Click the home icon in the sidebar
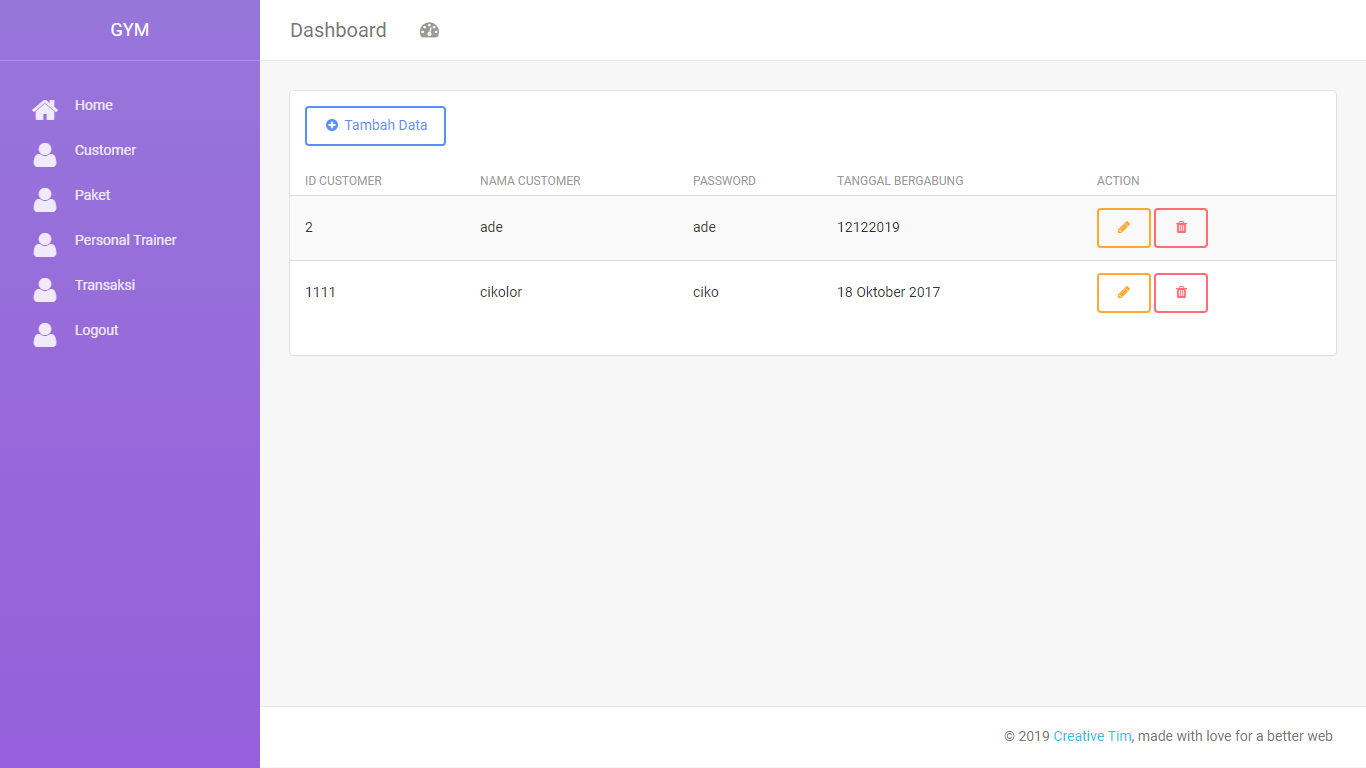The width and height of the screenshot is (1366, 768). [45, 109]
